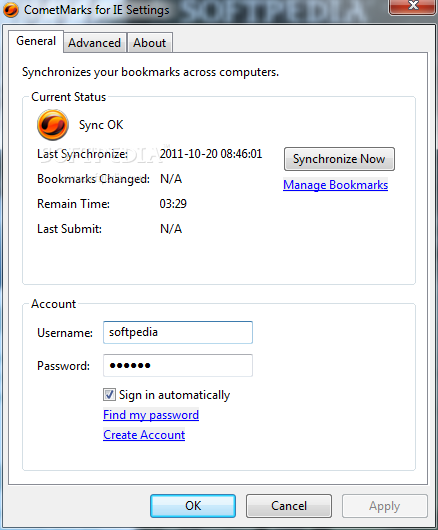This screenshot has height=530, width=438.
Task: Click the date 2011-10-20 08:46:01
Action: (x=211, y=154)
